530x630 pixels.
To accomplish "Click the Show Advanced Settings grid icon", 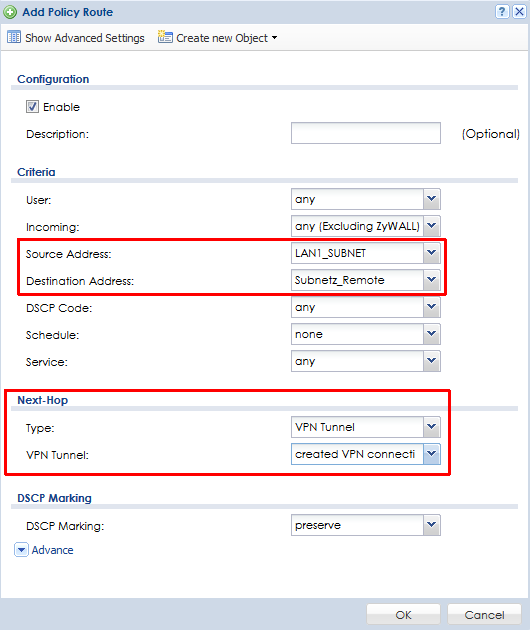I will click(x=14, y=37).
